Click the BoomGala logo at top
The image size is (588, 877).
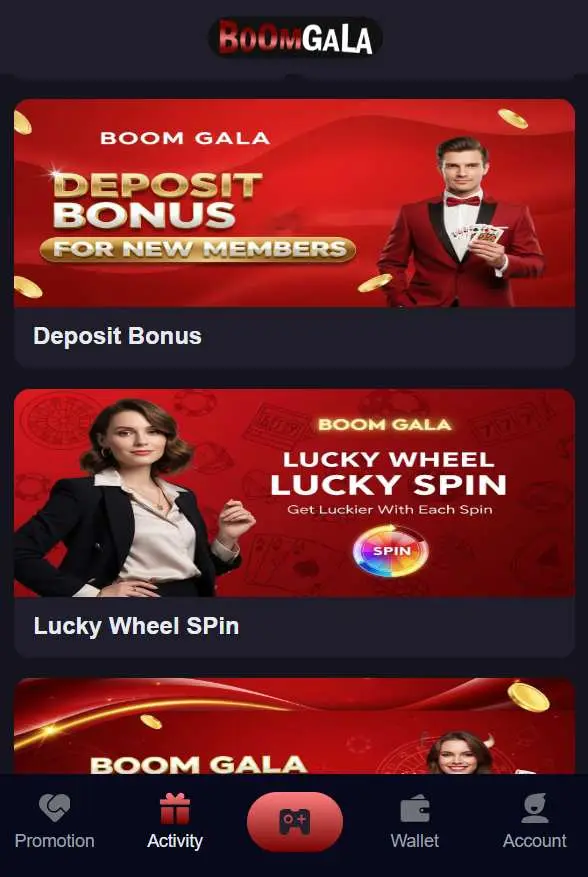coord(295,37)
